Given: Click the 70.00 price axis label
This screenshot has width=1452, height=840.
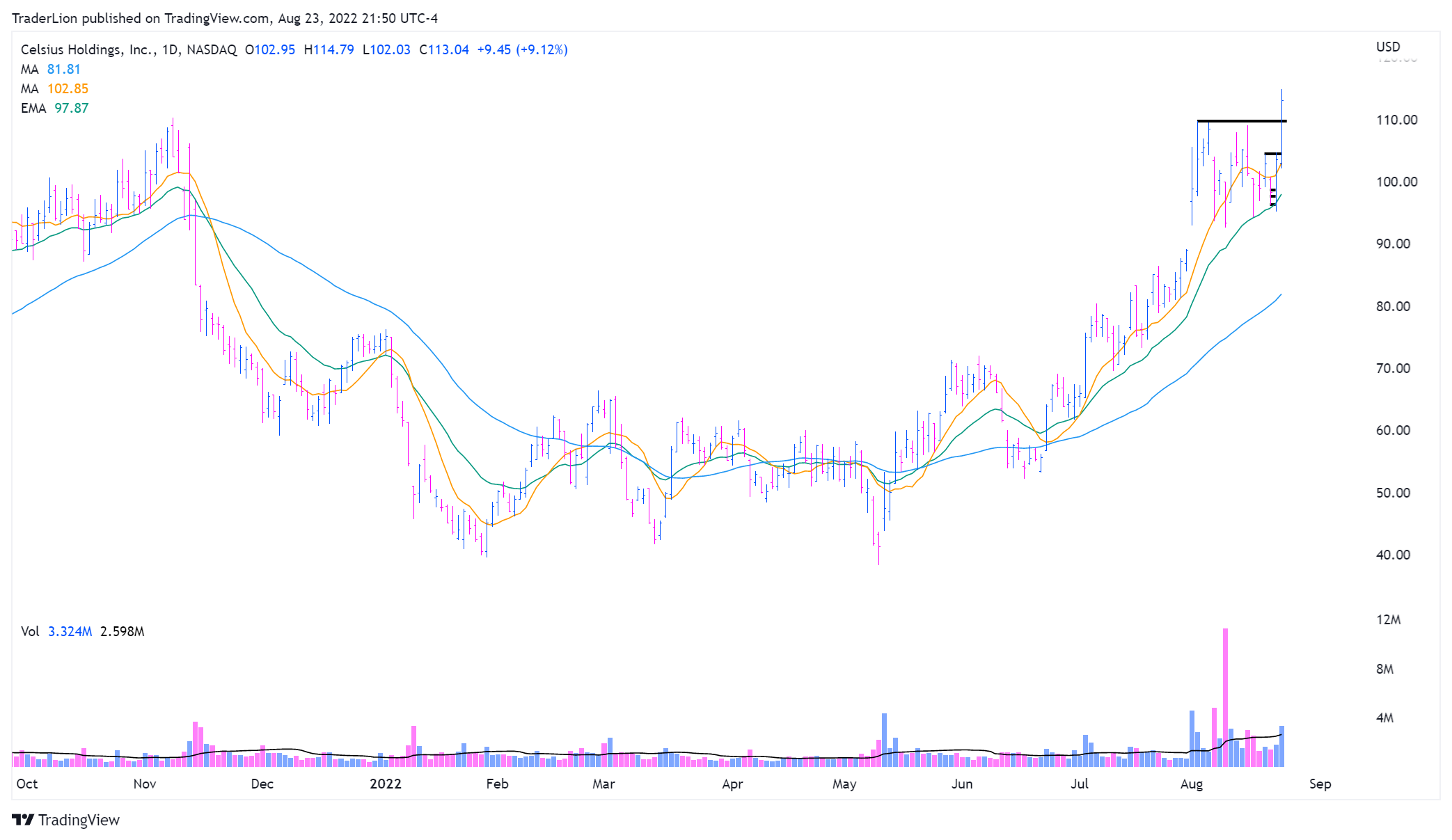Looking at the screenshot, I should pyautogui.click(x=1393, y=368).
